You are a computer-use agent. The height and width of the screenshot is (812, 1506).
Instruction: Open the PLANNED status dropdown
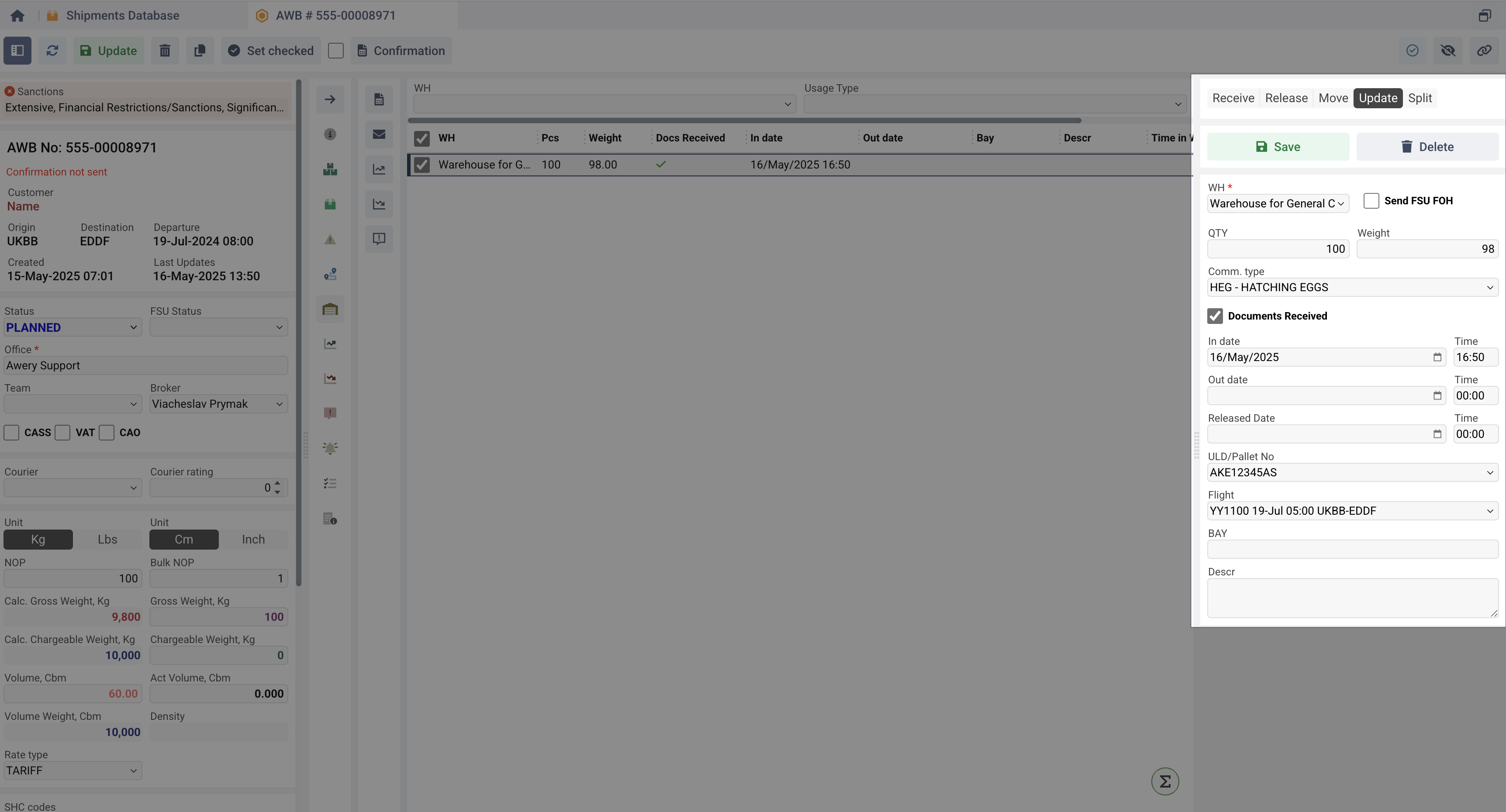tap(72, 328)
